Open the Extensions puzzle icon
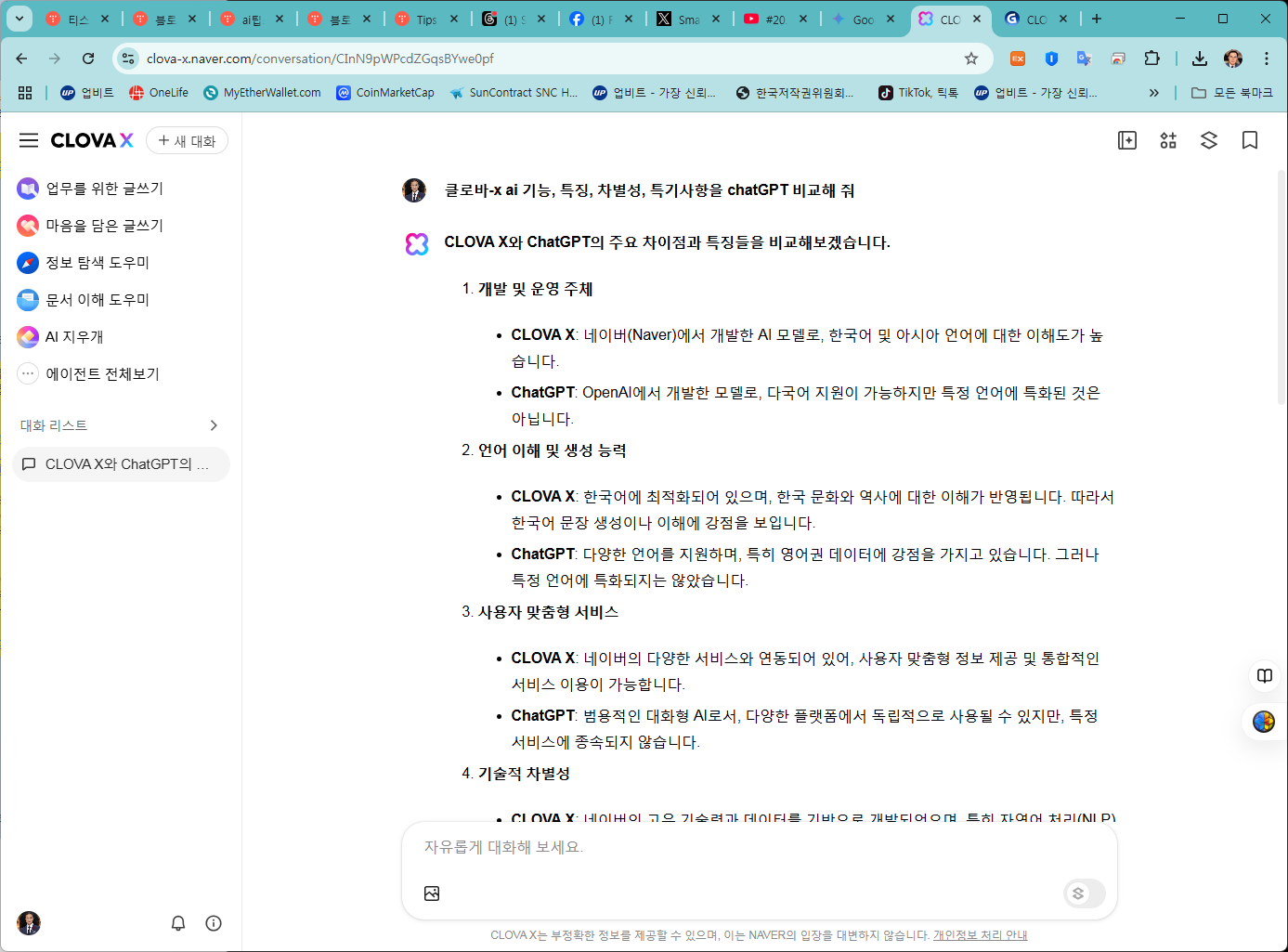Viewport: 1288px width, 952px height. [x=1151, y=59]
